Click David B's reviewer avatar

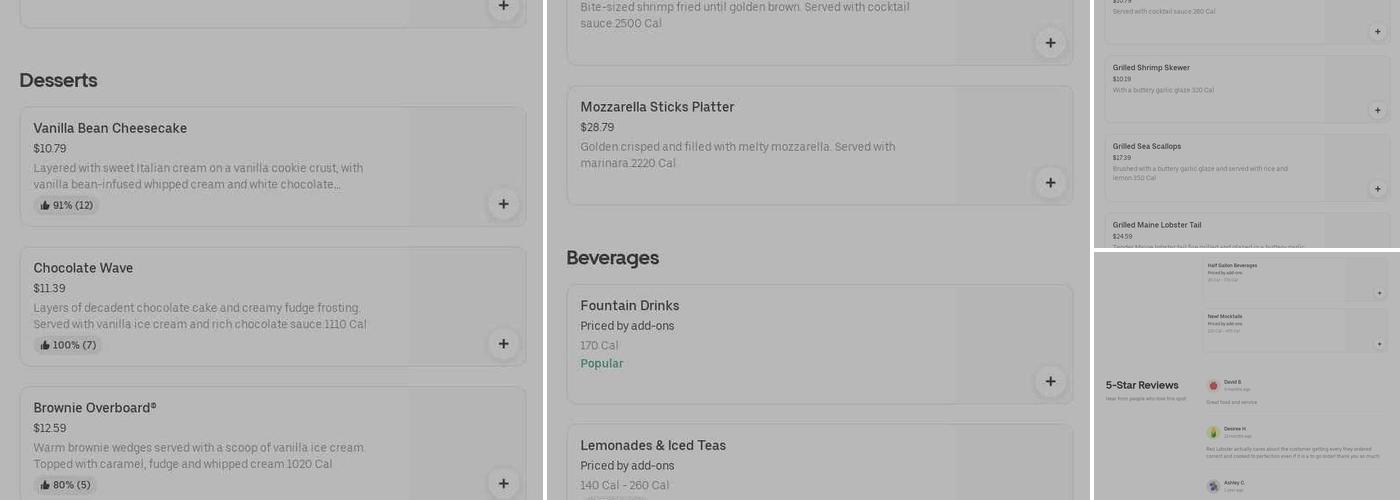[1213, 385]
